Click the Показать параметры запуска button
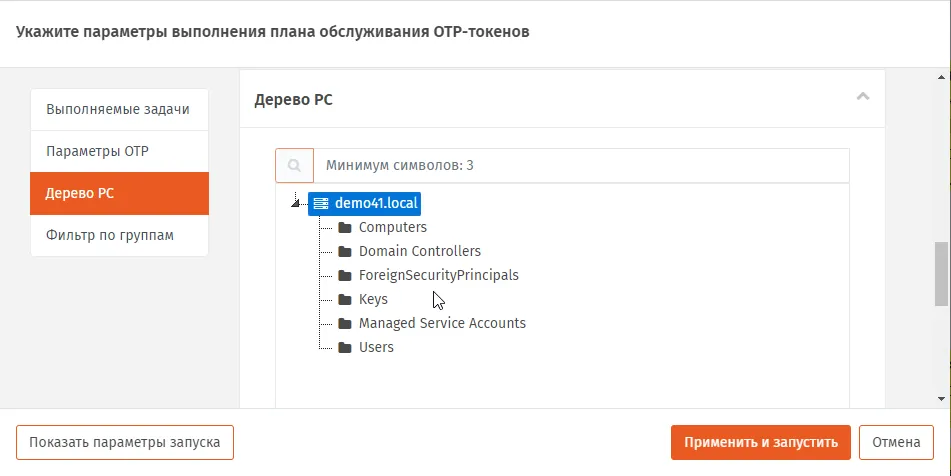 125,442
